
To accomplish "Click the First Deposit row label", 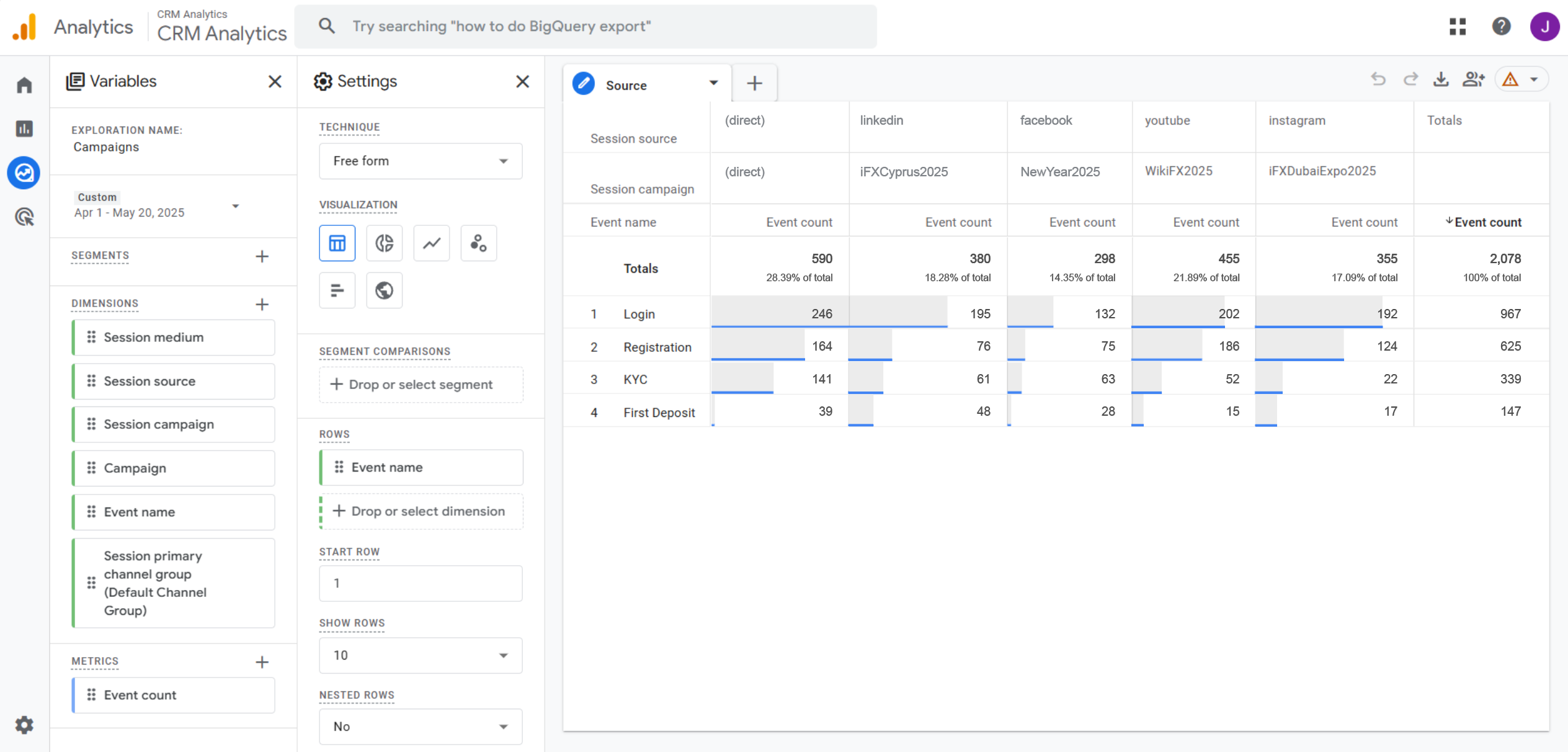I will [x=659, y=413].
